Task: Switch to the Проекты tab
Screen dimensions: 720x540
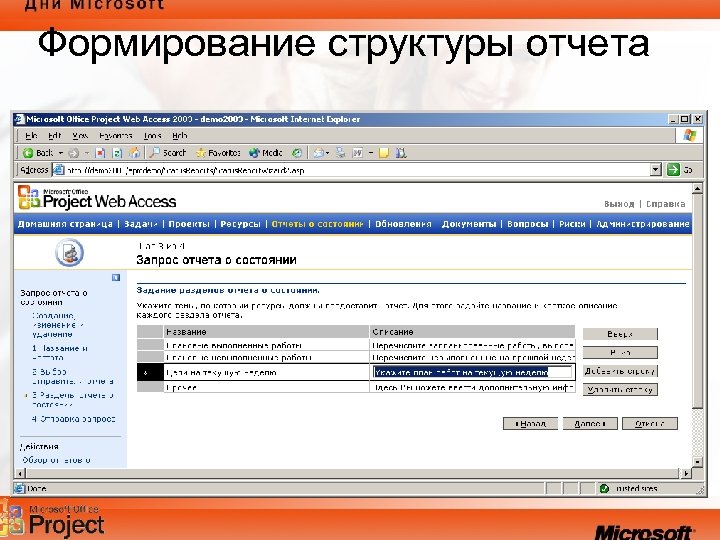Action: point(189,224)
